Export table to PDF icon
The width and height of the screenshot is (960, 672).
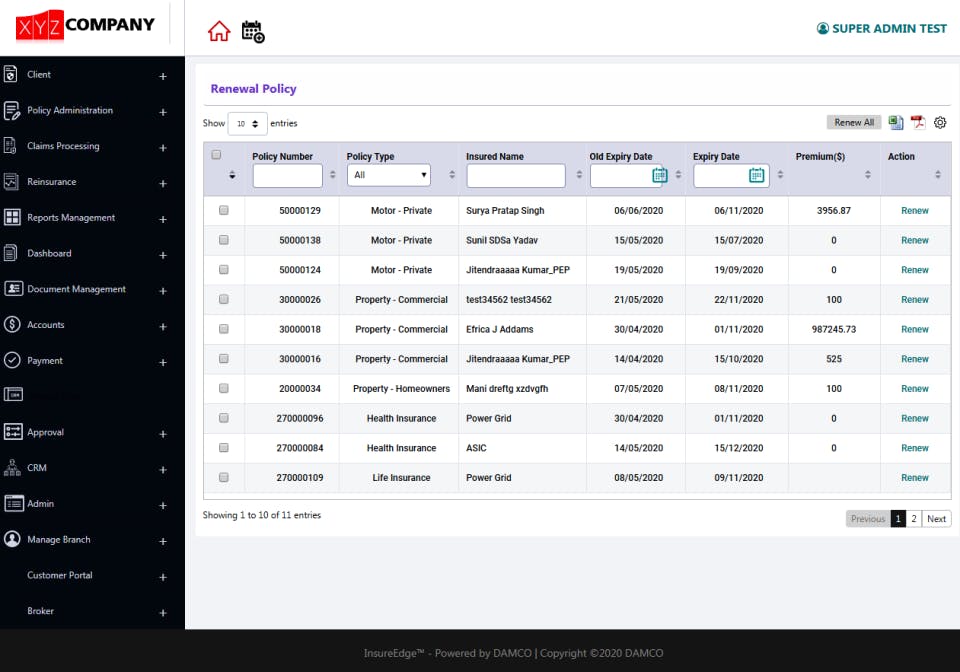pyautogui.click(x=918, y=122)
